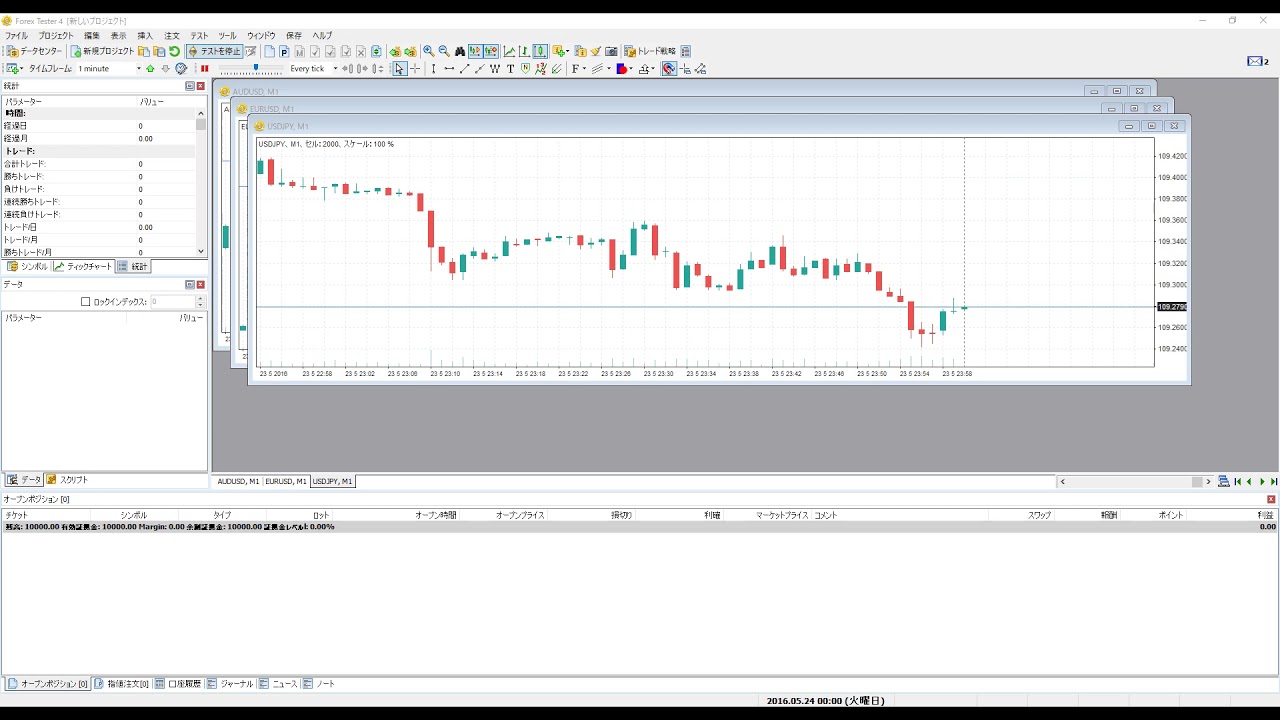Viewport: 1280px width, 720px height.
Task: Select the EURUSD, M1 chart tab
Action: (x=286, y=481)
